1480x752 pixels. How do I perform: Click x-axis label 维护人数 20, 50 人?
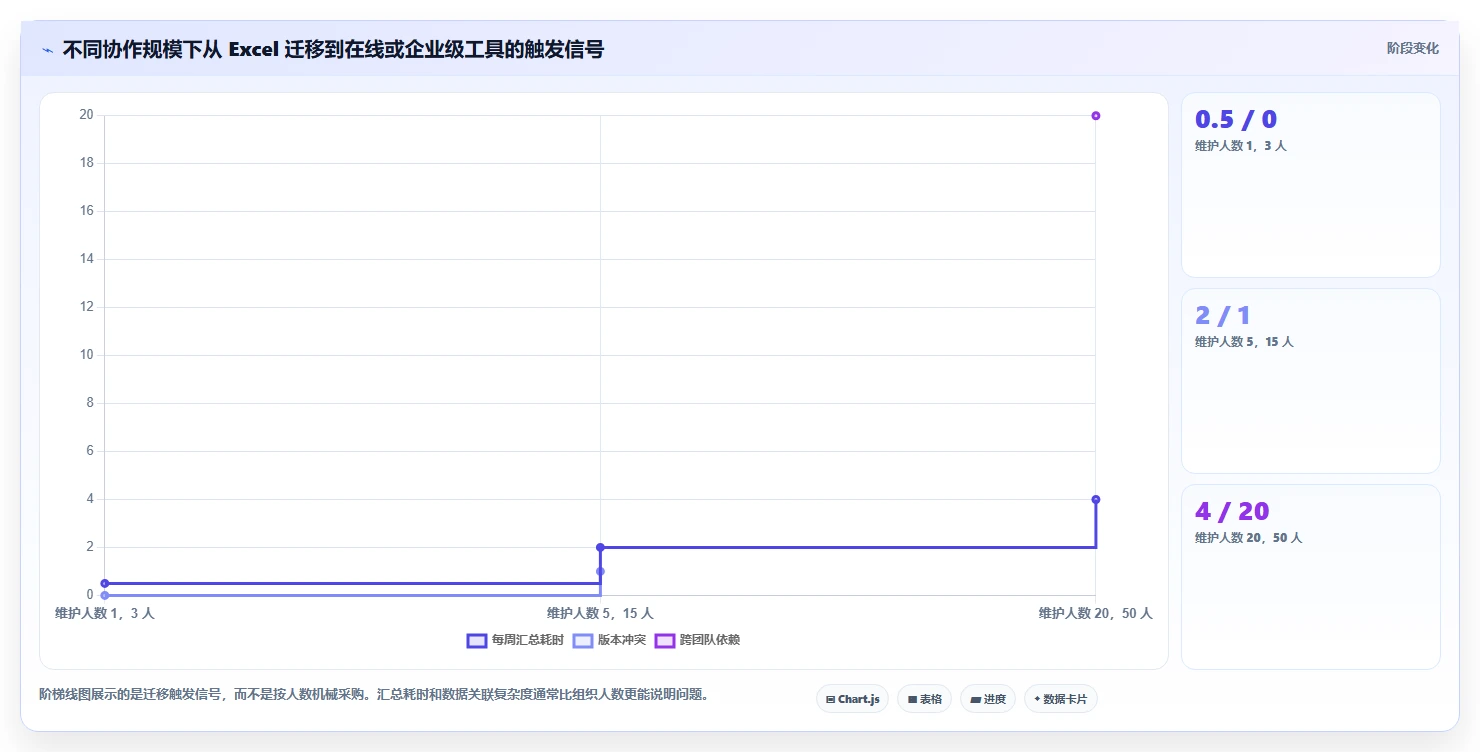click(1096, 613)
